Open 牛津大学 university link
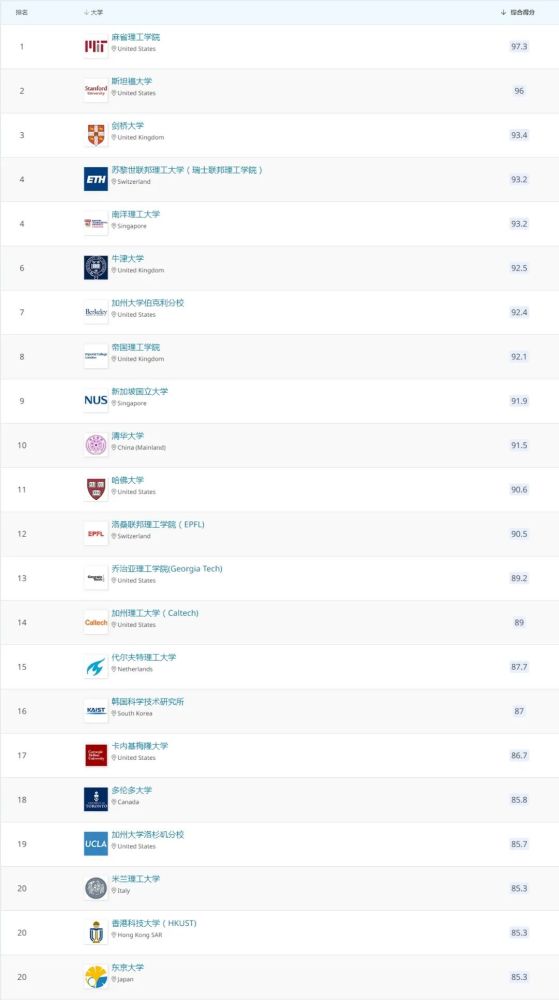Viewport: 559px width, 1000px height. [x=127, y=259]
